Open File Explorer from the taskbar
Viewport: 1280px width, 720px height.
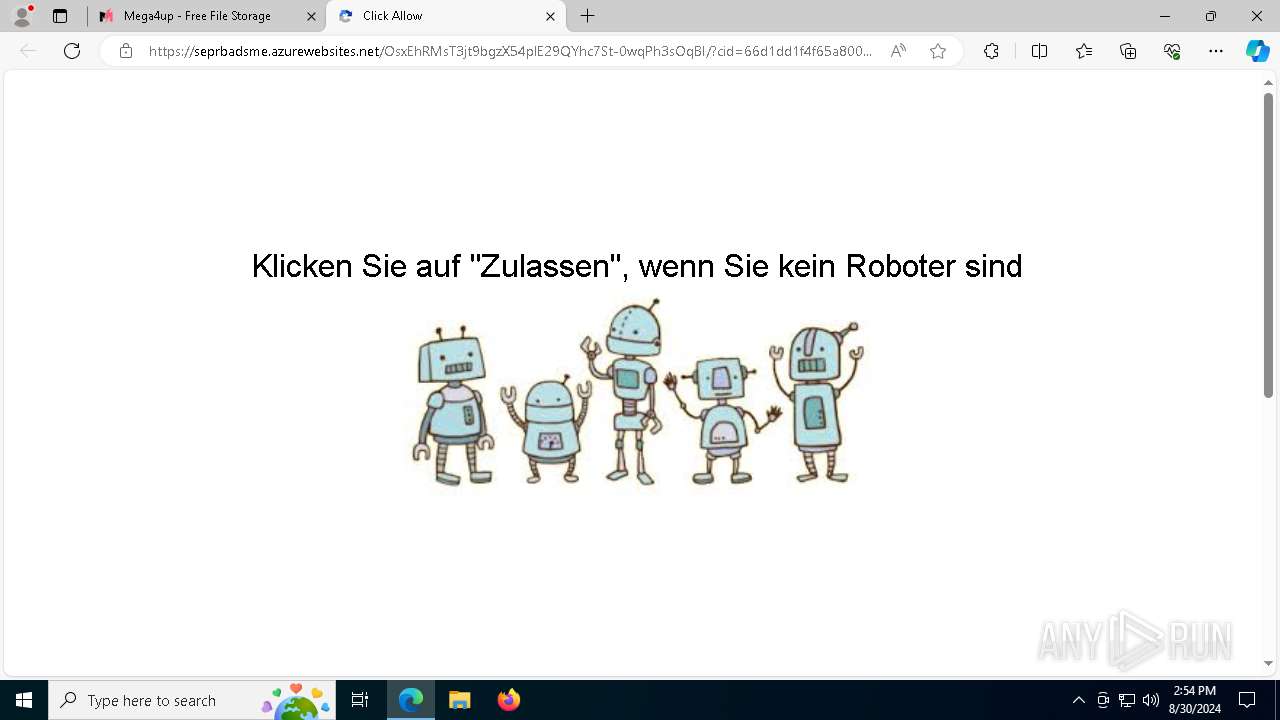[x=459, y=700]
